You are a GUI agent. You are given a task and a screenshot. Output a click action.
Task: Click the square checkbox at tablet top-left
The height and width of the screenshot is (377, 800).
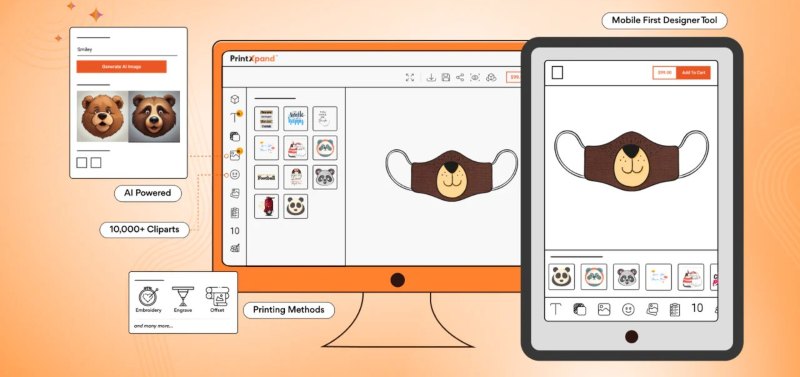(x=558, y=73)
